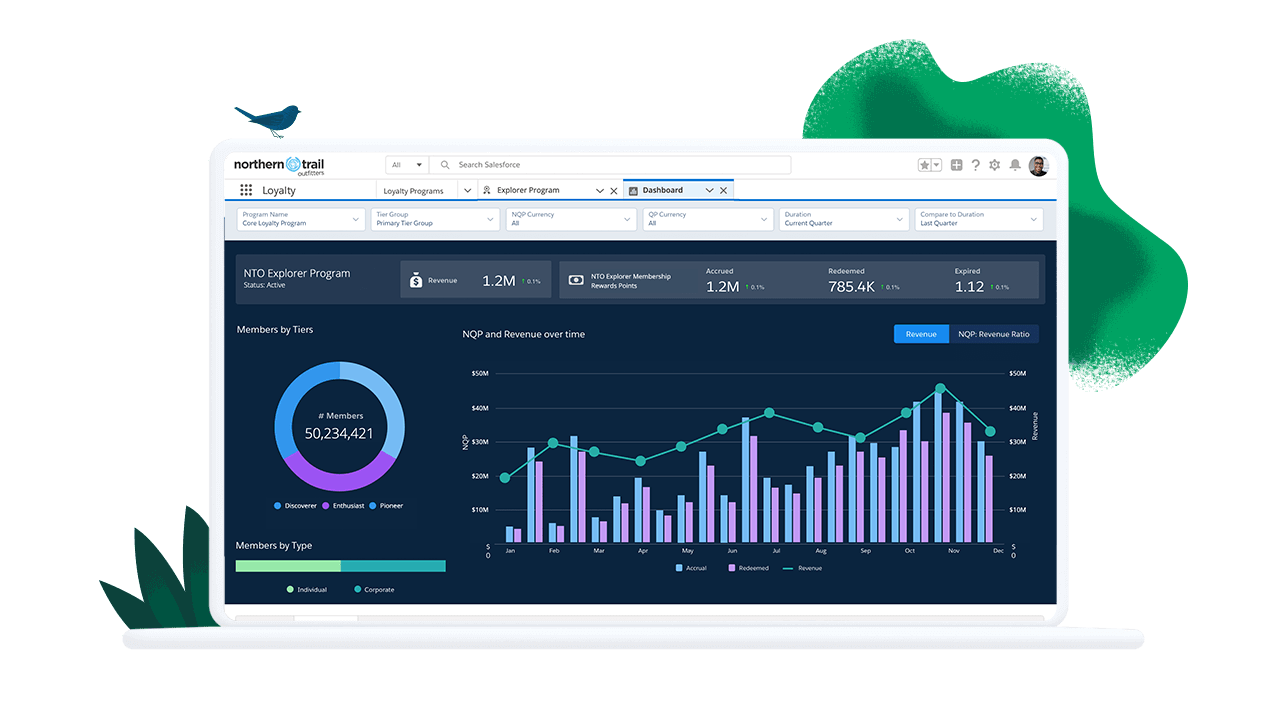Open the App Launcher grid icon

245,189
